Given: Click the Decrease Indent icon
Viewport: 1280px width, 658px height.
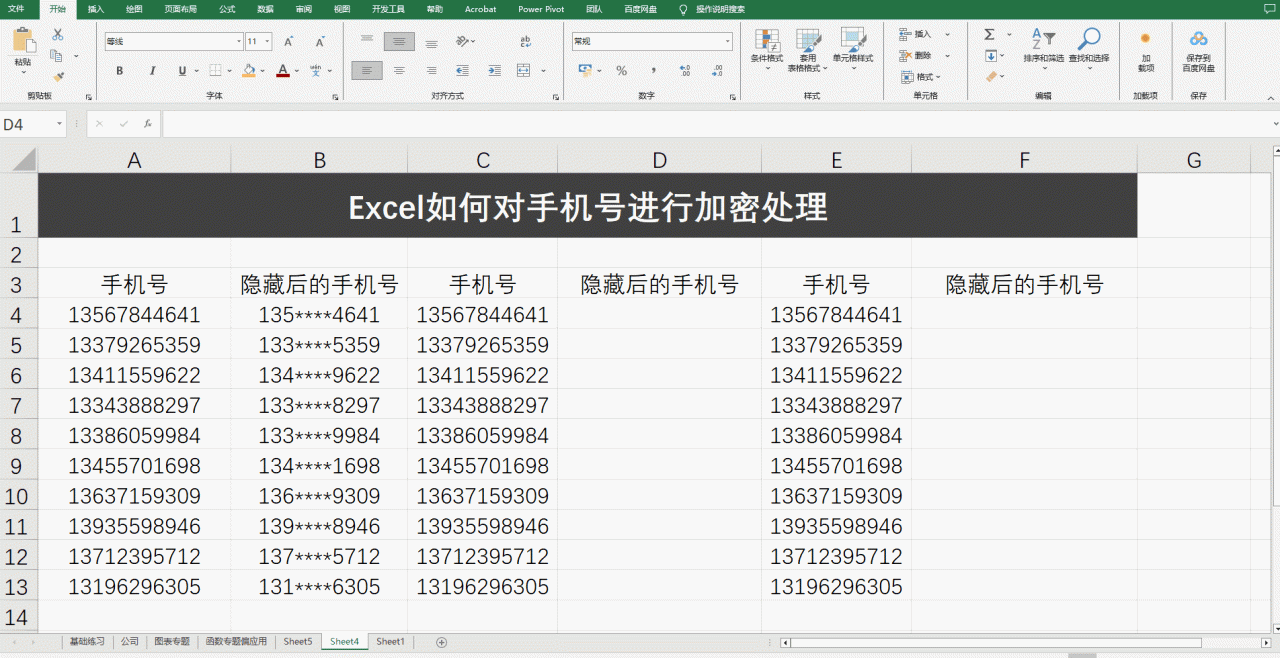Looking at the screenshot, I should coord(462,71).
